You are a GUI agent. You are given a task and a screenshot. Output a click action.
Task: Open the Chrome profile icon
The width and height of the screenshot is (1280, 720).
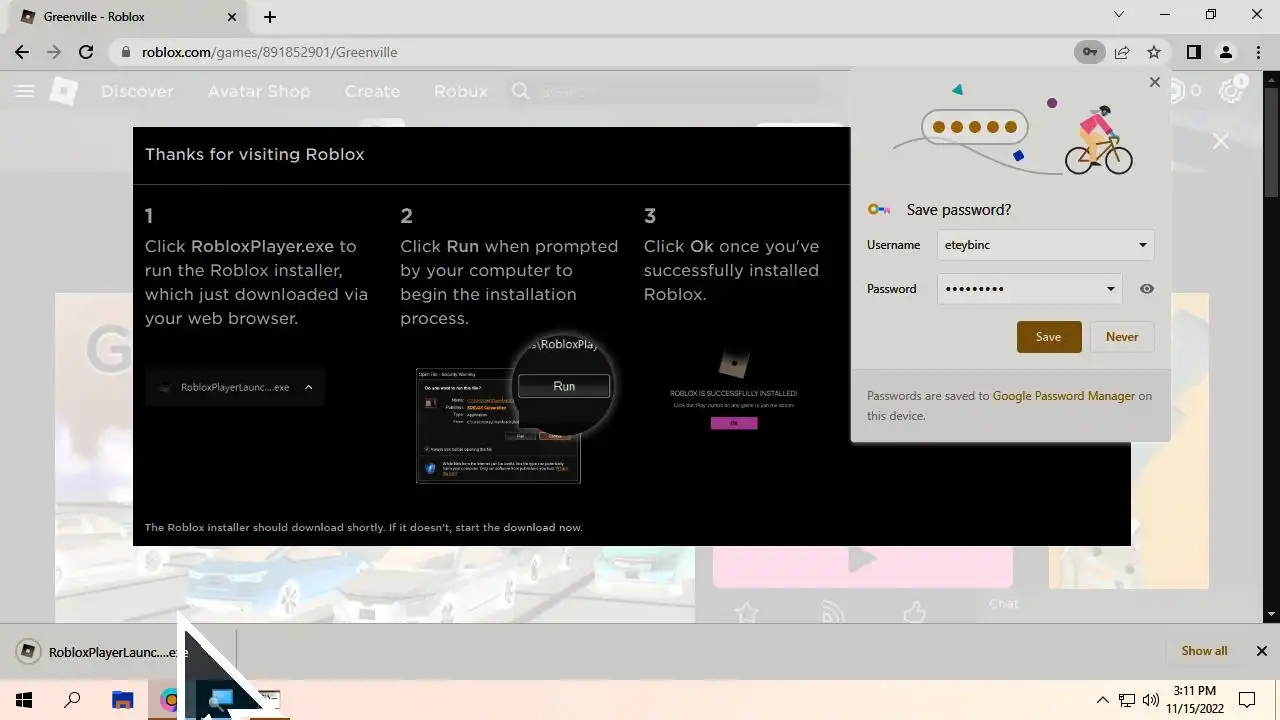[1225, 52]
